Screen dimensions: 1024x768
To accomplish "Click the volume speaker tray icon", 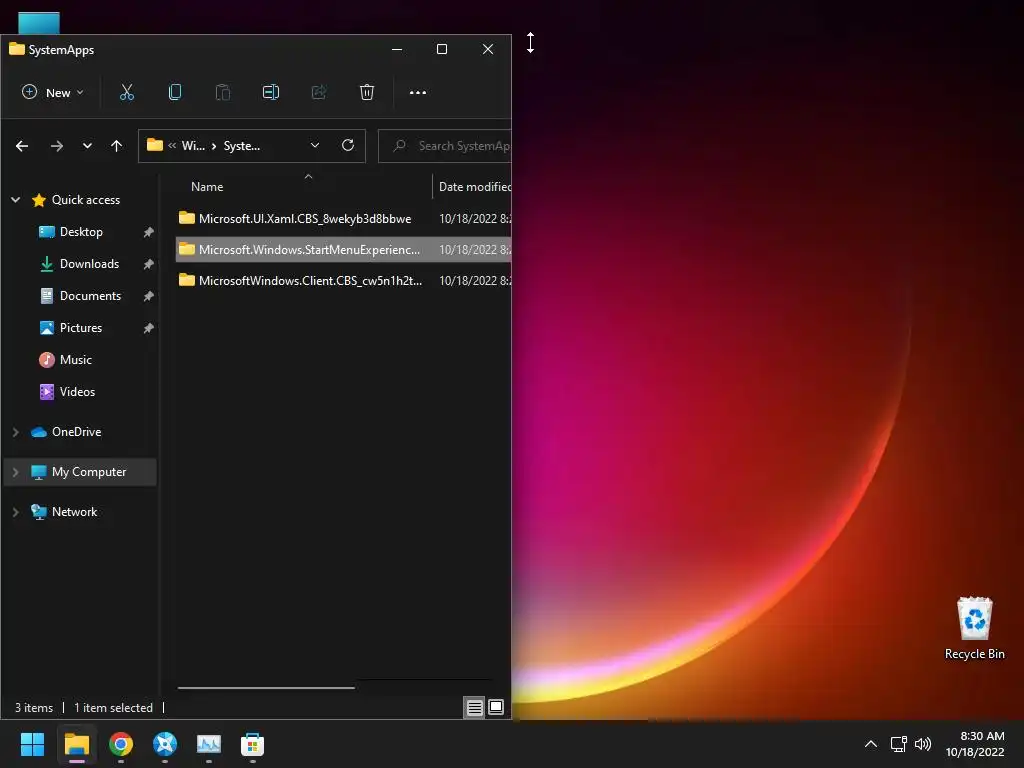I will click(x=923, y=744).
